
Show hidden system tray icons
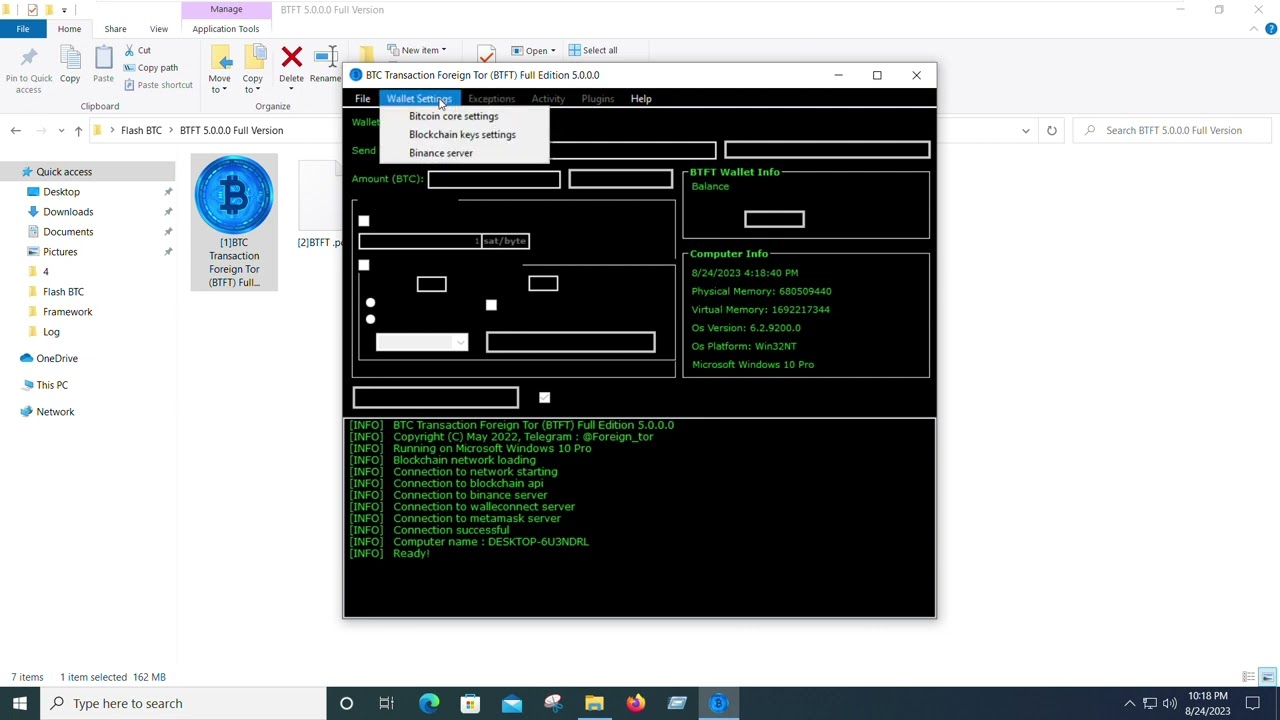click(x=1129, y=703)
